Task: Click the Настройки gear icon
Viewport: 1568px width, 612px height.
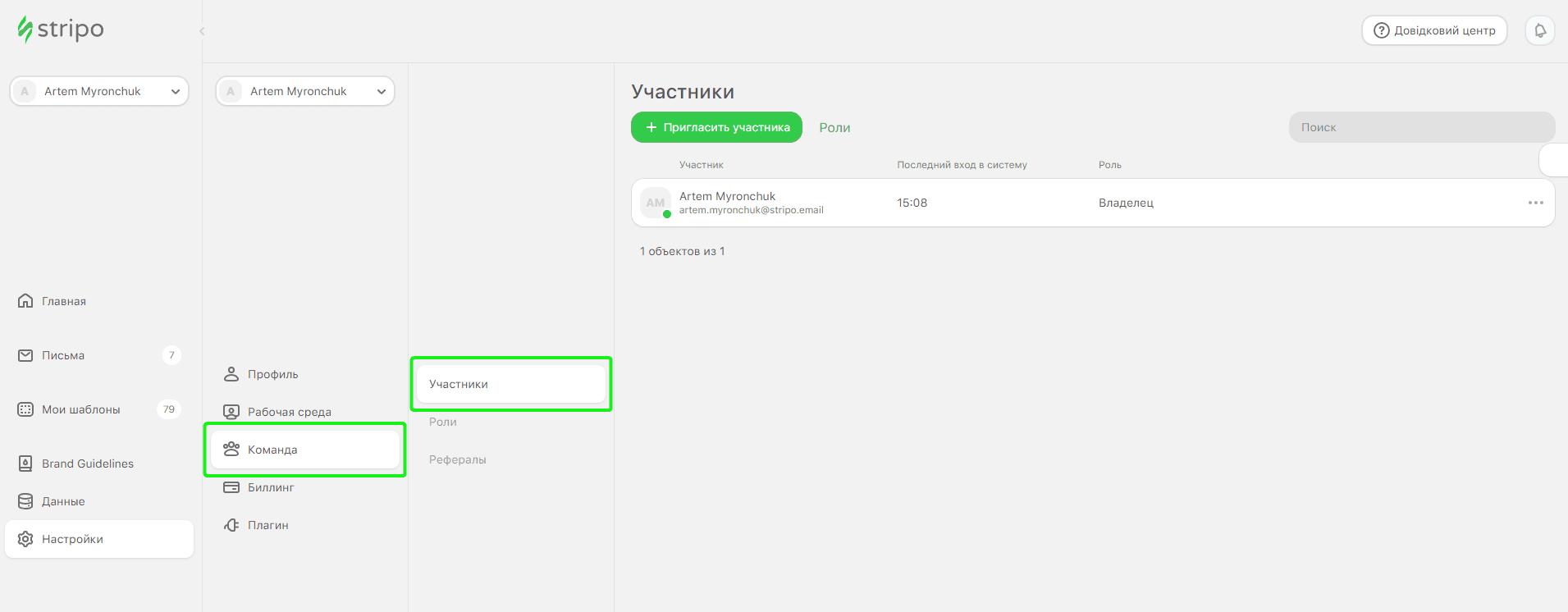Action: tap(25, 539)
